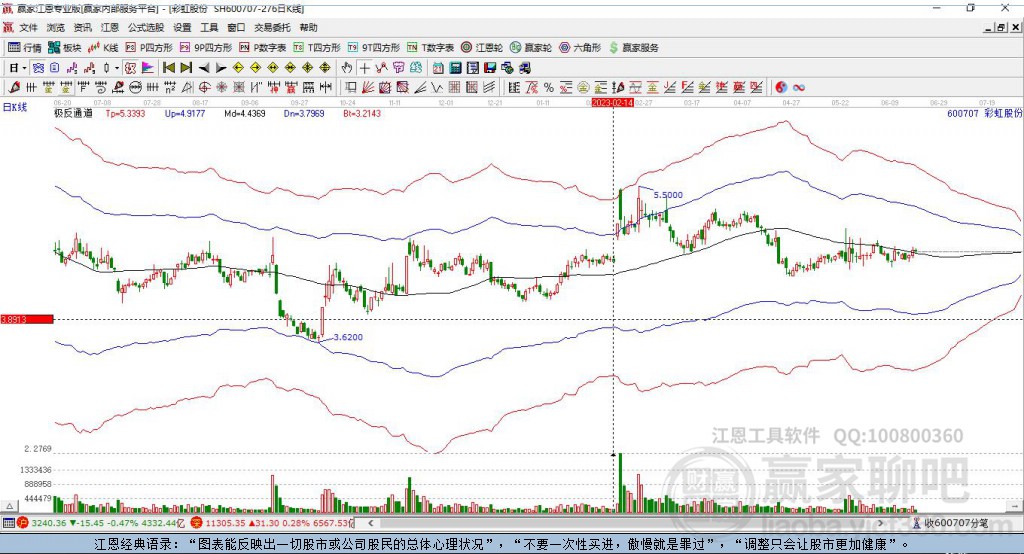This screenshot has height=554, width=1024.
Task: Open the 工具 menu
Action: (x=209, y=27)
